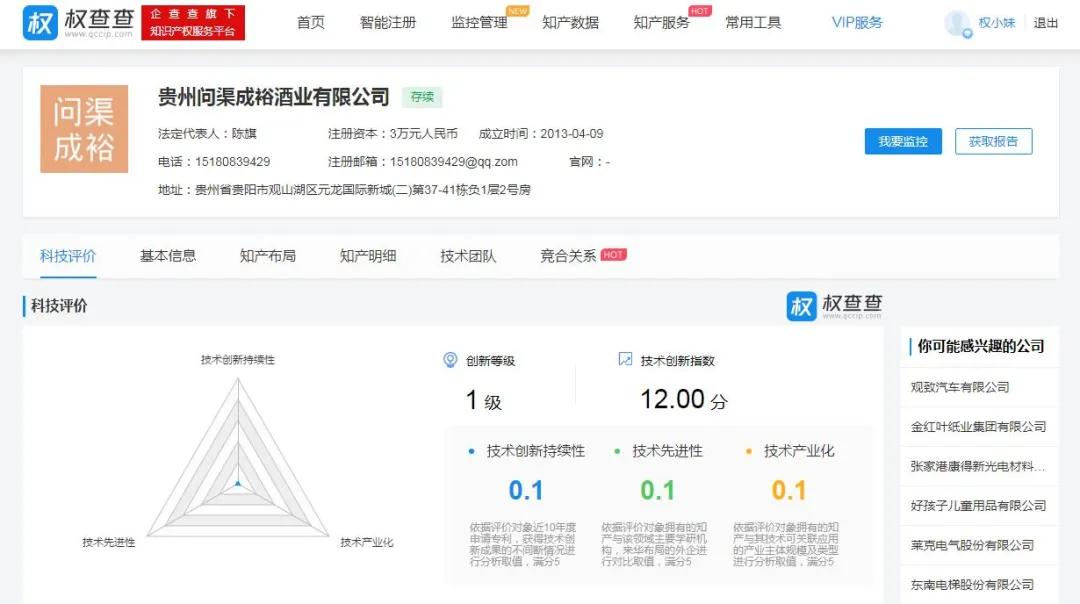Screen dimensions: 1080x604
Task: Click the 存续 status badge
Action: point(422,97)
